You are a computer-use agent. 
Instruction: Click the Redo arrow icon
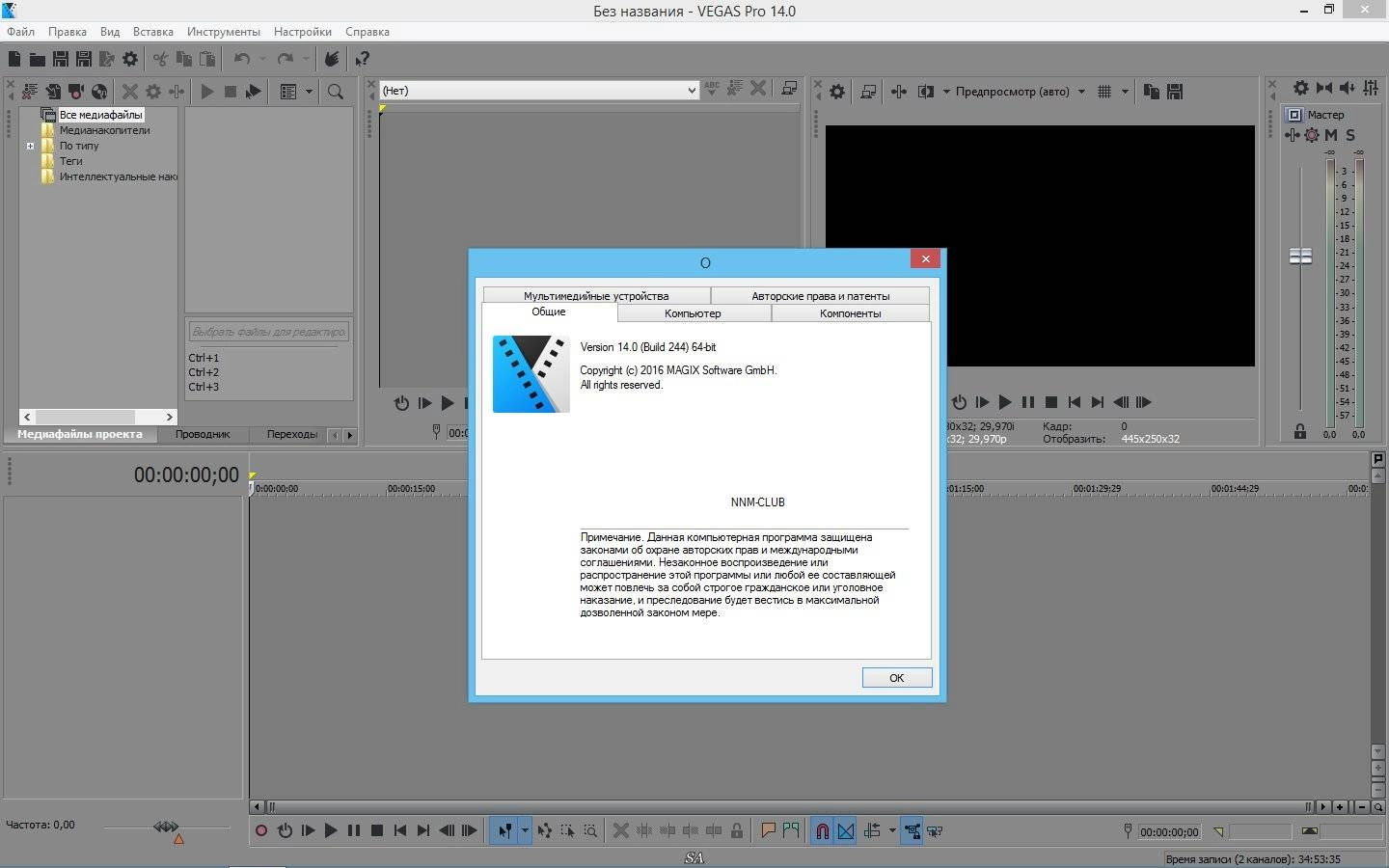[x=286, y=59]
